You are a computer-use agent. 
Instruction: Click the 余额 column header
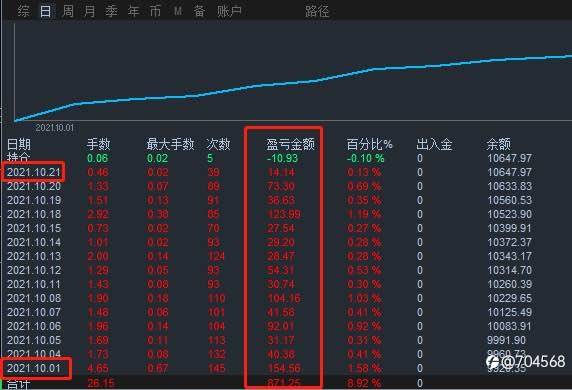tap(498, 144)
